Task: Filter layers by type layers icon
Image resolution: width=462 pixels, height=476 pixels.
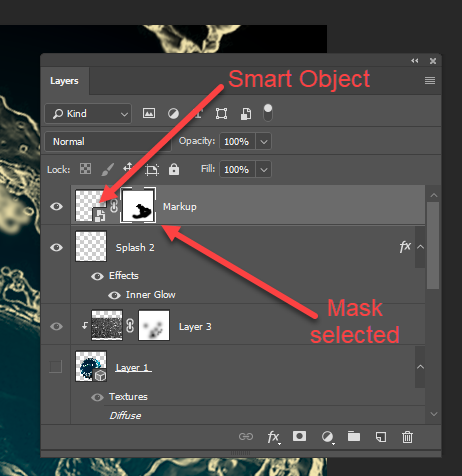Action: pos(198,114)
